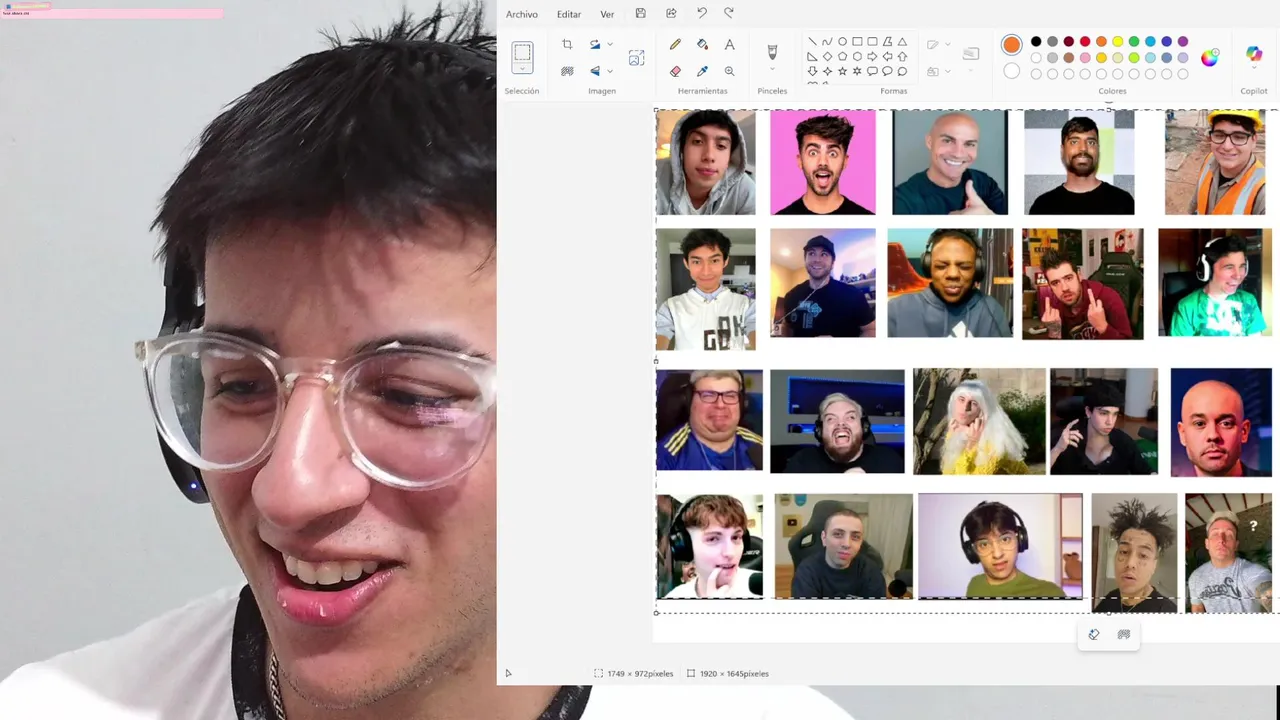Click the 'Formas' group label
Viewport: 1280px width, 720px height.
tap(894, 91)
